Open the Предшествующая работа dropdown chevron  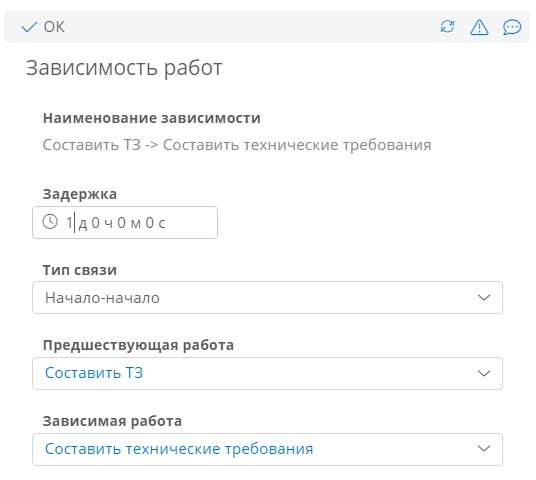pyautogui.click(x=484, y=373)
